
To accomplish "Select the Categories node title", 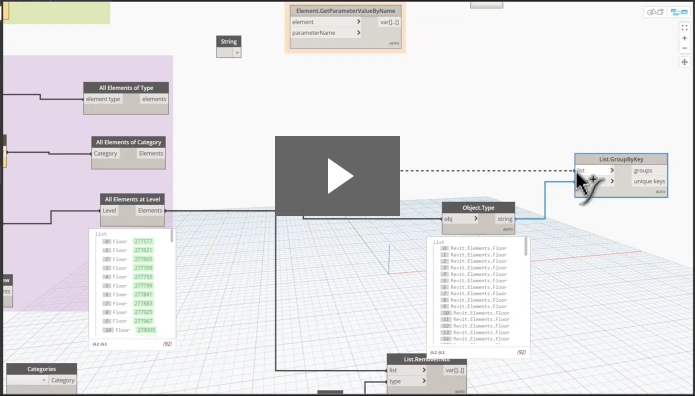I will (x=42, y=369).
